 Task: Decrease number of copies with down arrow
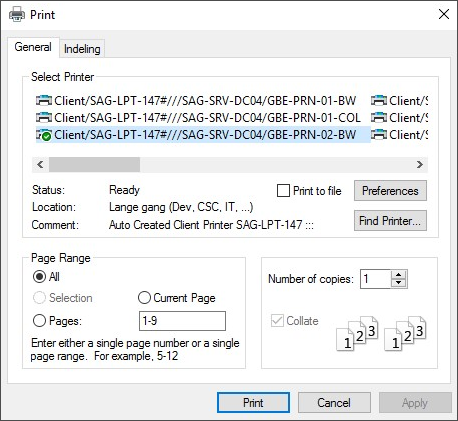398,283
